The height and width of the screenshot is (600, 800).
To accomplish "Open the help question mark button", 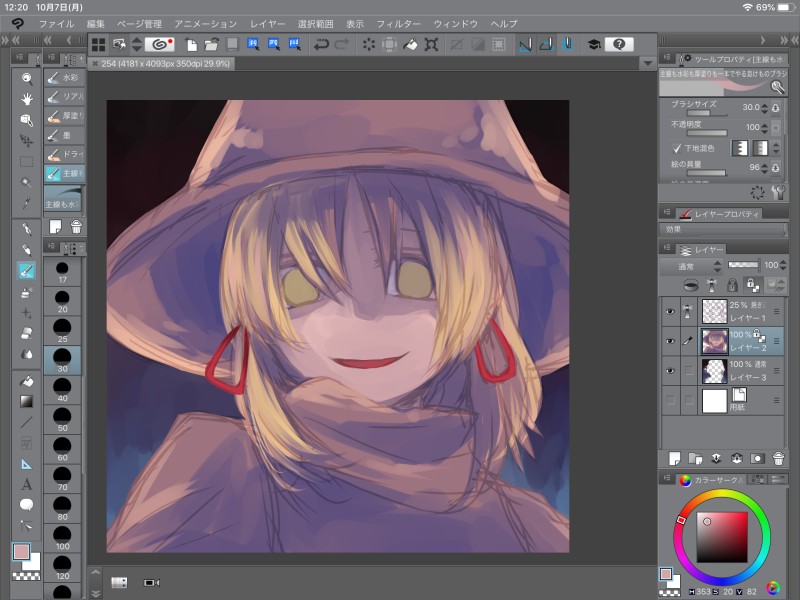I will [x=620, y=44].
